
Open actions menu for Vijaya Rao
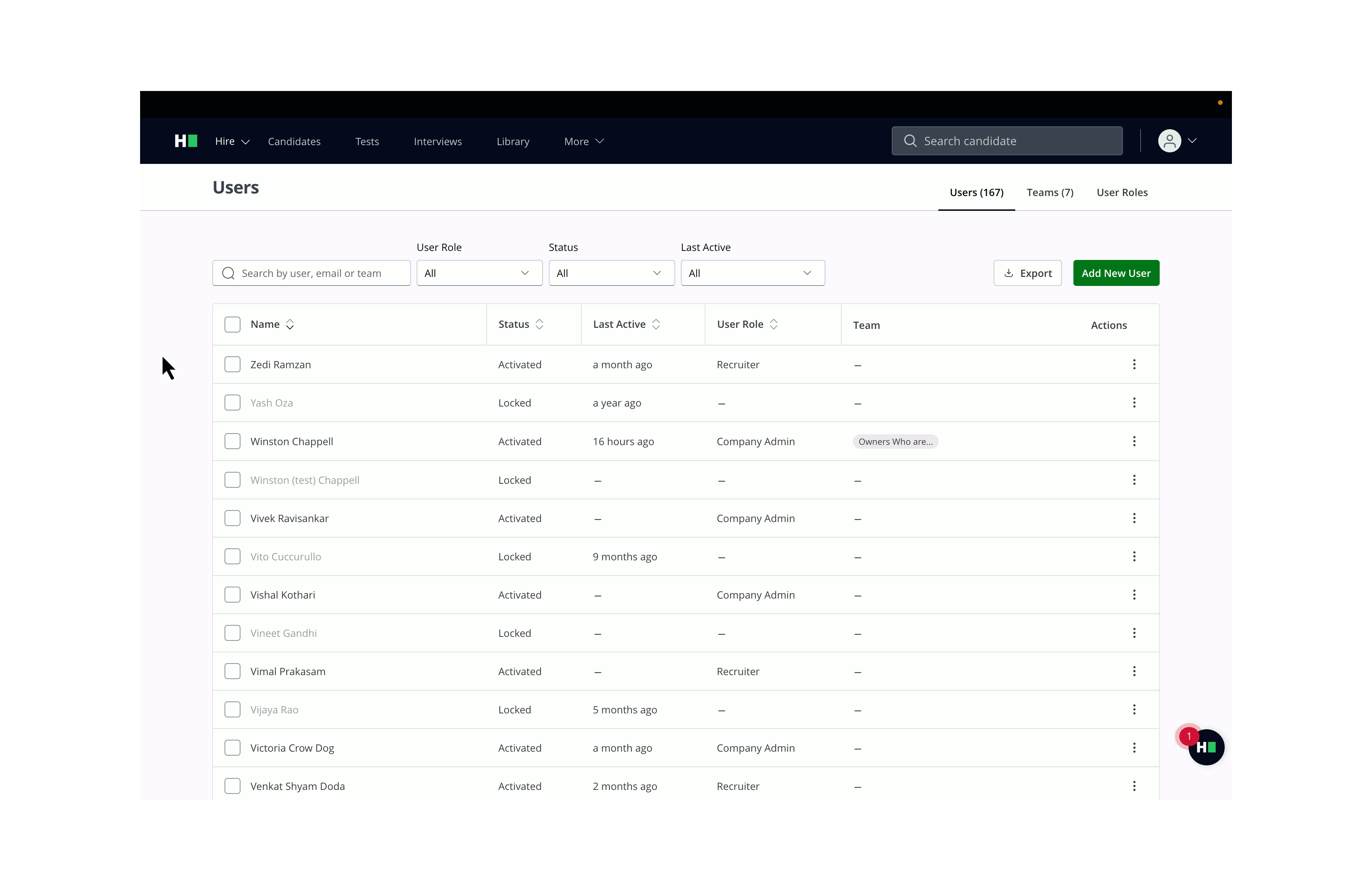[x=1134, y=709]
